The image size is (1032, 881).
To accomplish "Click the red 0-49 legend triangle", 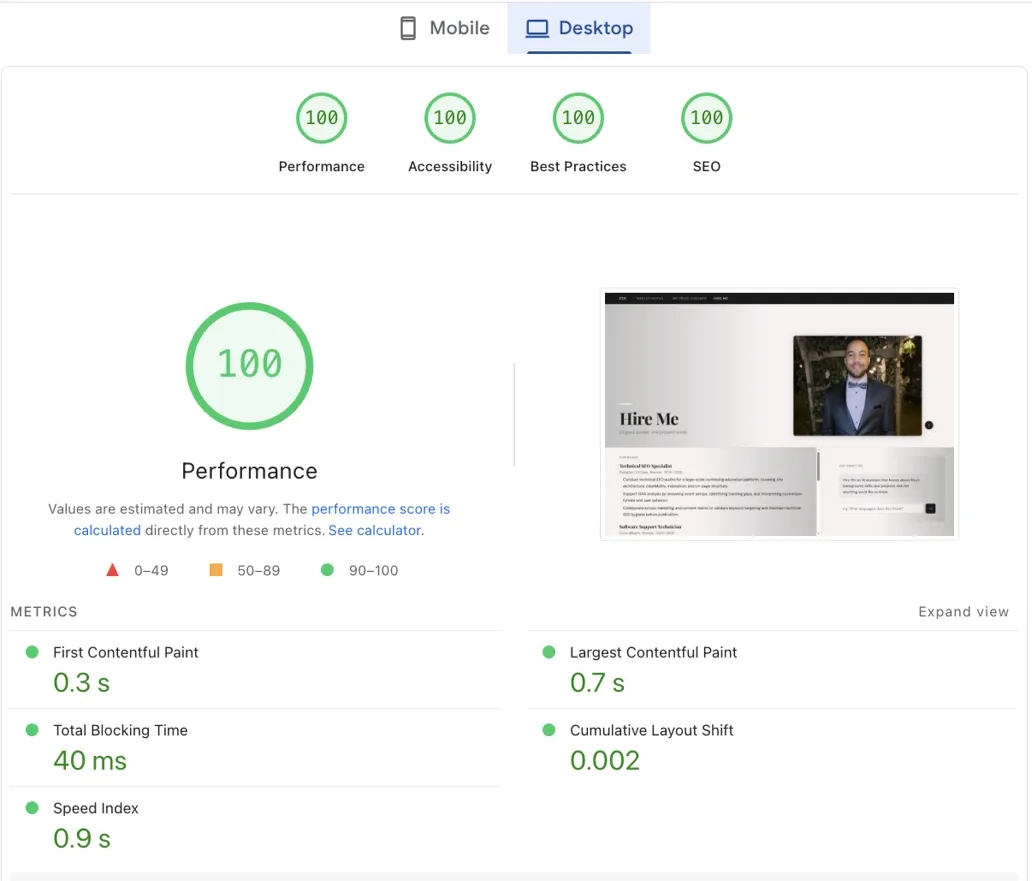I will (x=112, y=569).
